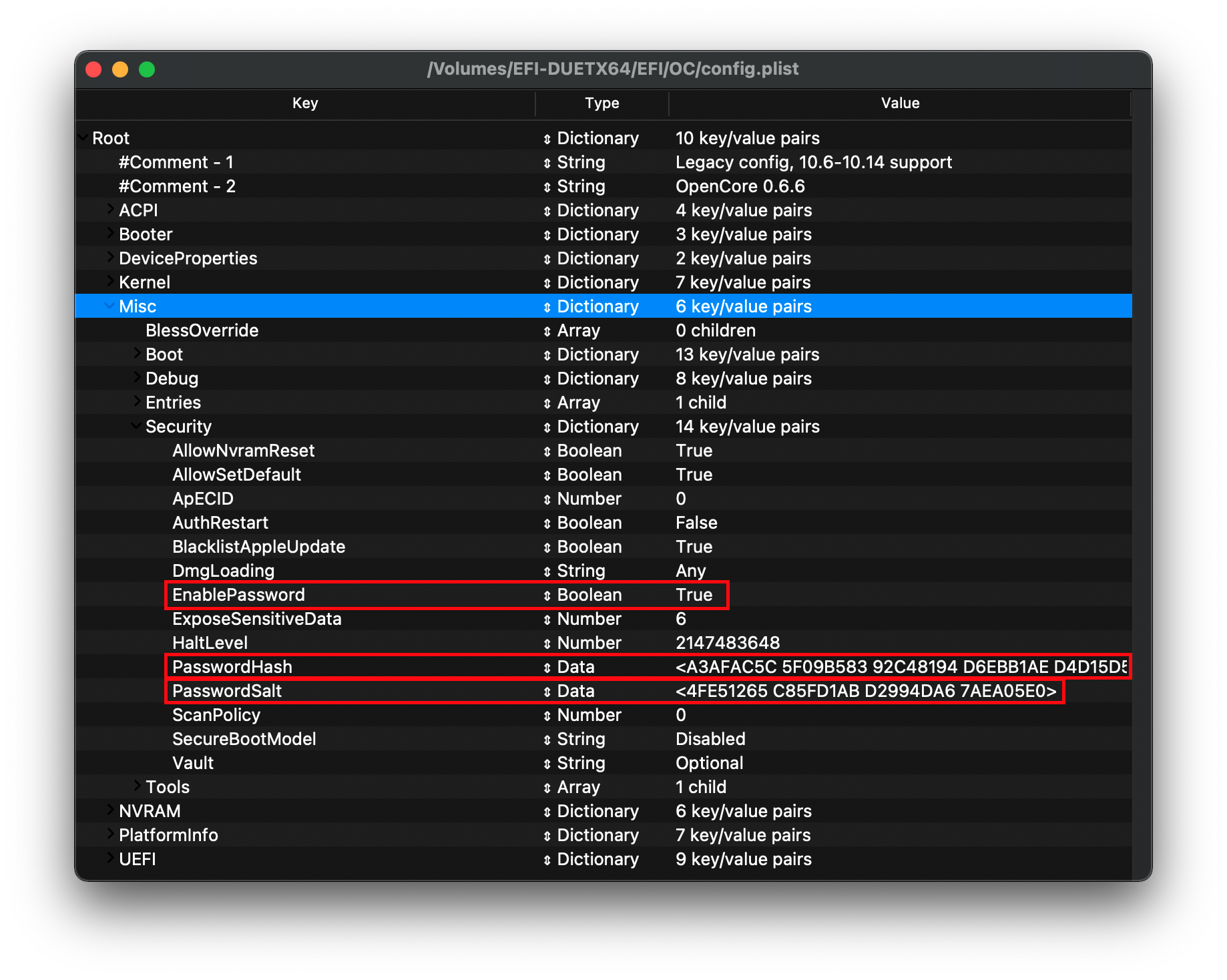
Task: Expand the UEFI dictionary entry
Action: [109, 859]
